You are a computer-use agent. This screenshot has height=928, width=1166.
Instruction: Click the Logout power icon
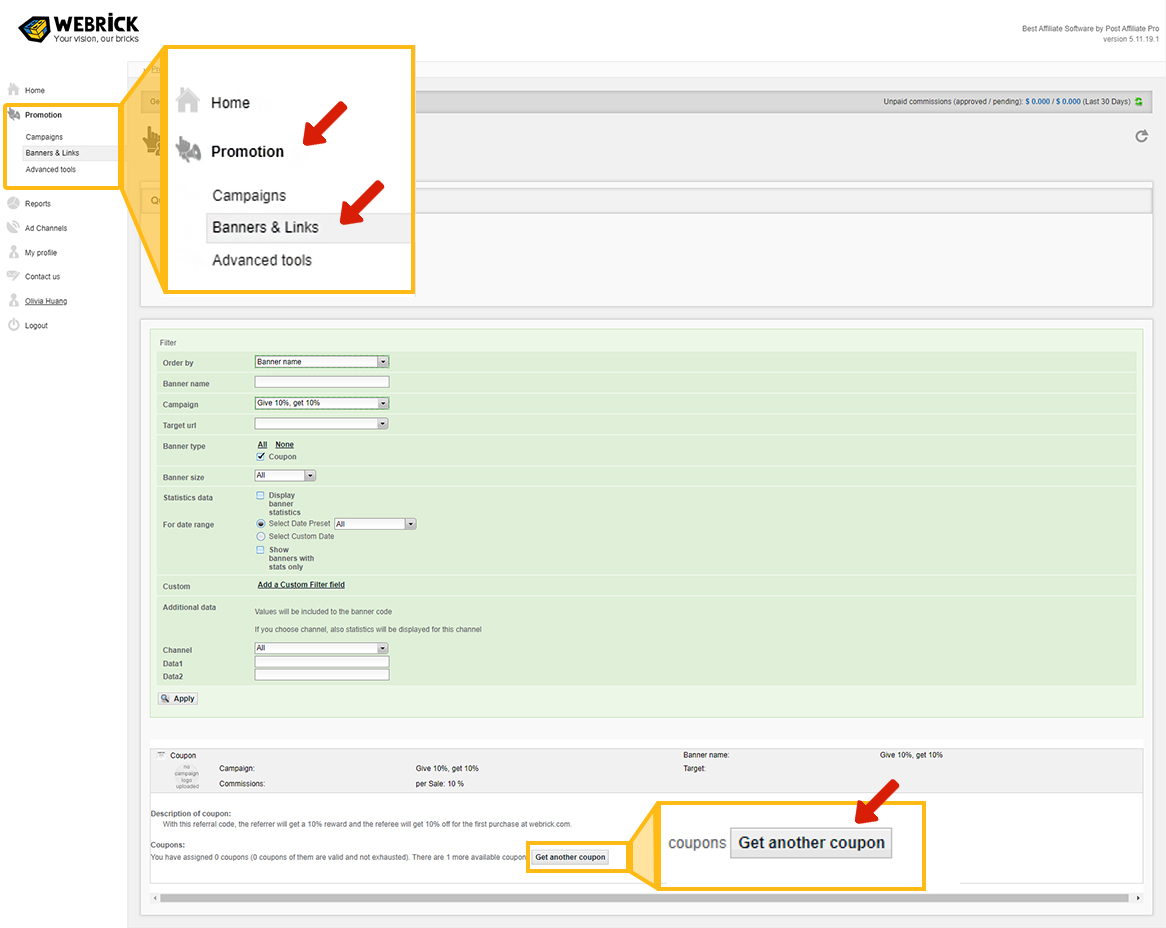14,325
